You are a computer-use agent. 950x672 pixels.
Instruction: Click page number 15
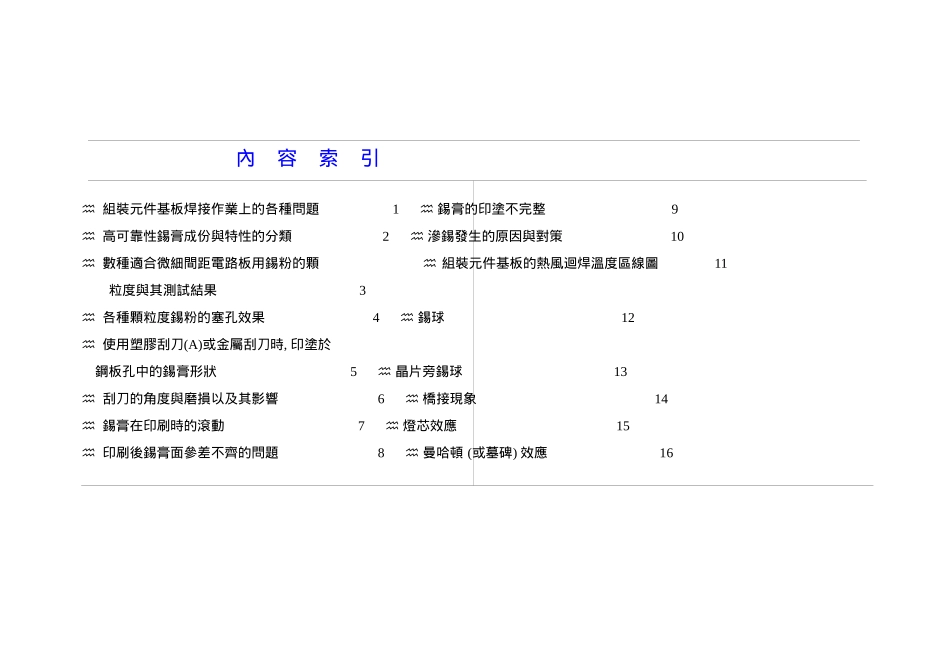623,427
